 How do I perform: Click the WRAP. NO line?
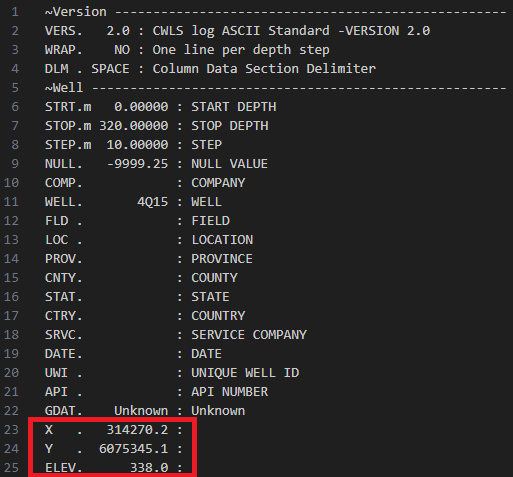click(x=187, y=50)
